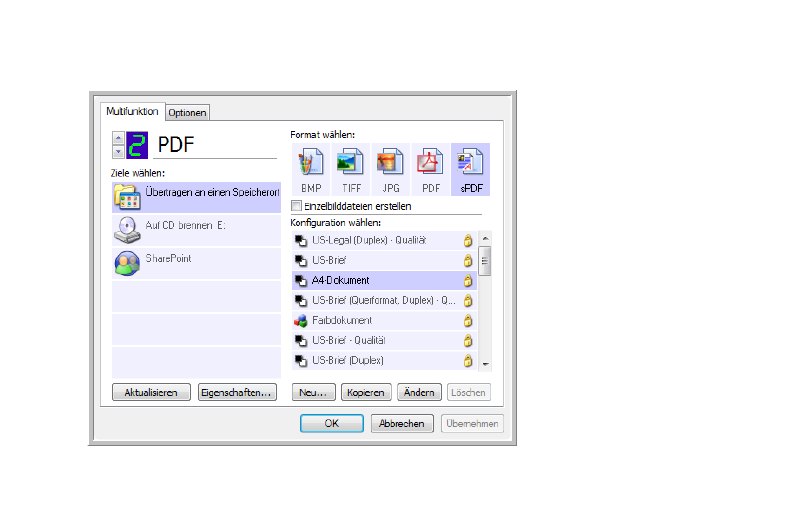The image size is (792, 518).
Task: Click lock icon on US-Legal (Duplex) row
Action: point(468,240)
